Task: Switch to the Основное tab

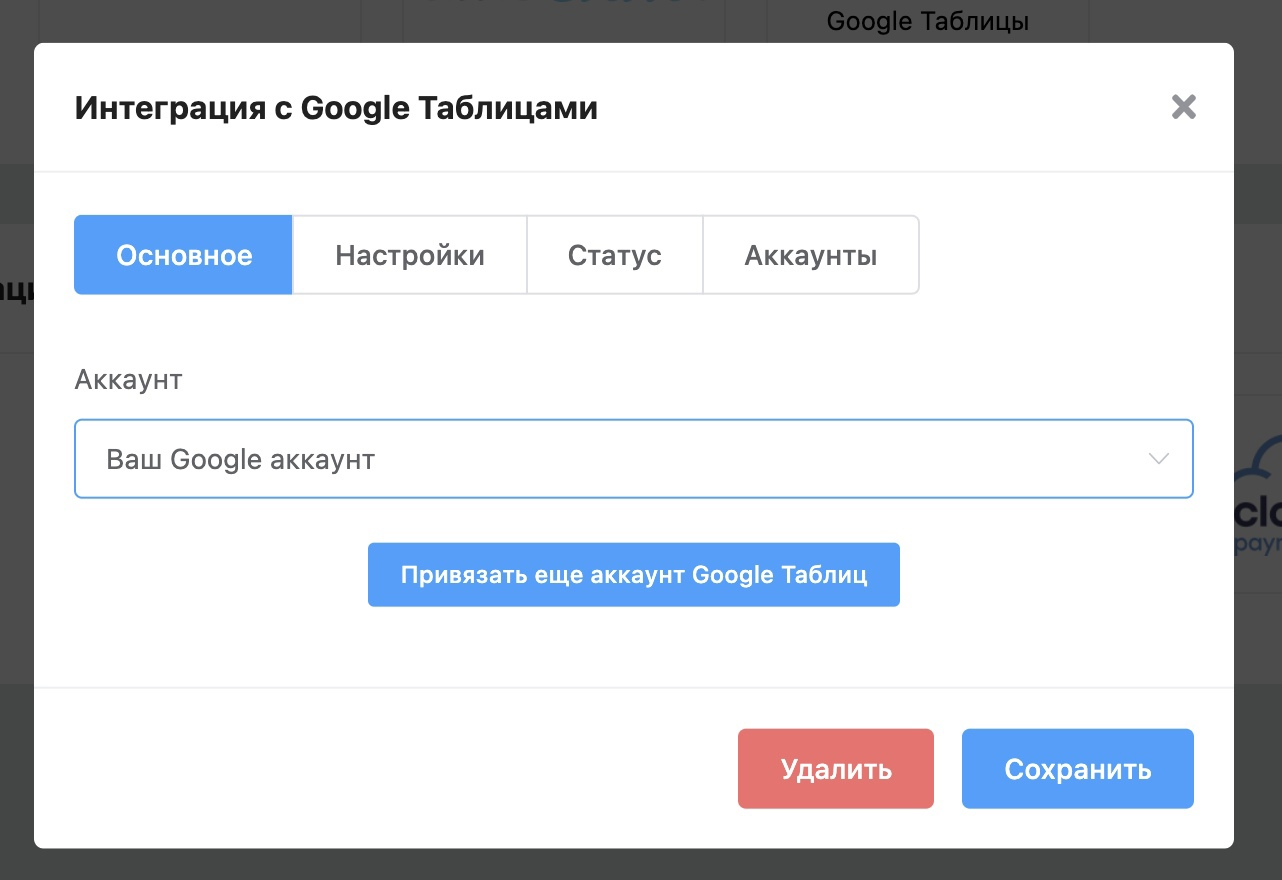Action: [184, 255]
